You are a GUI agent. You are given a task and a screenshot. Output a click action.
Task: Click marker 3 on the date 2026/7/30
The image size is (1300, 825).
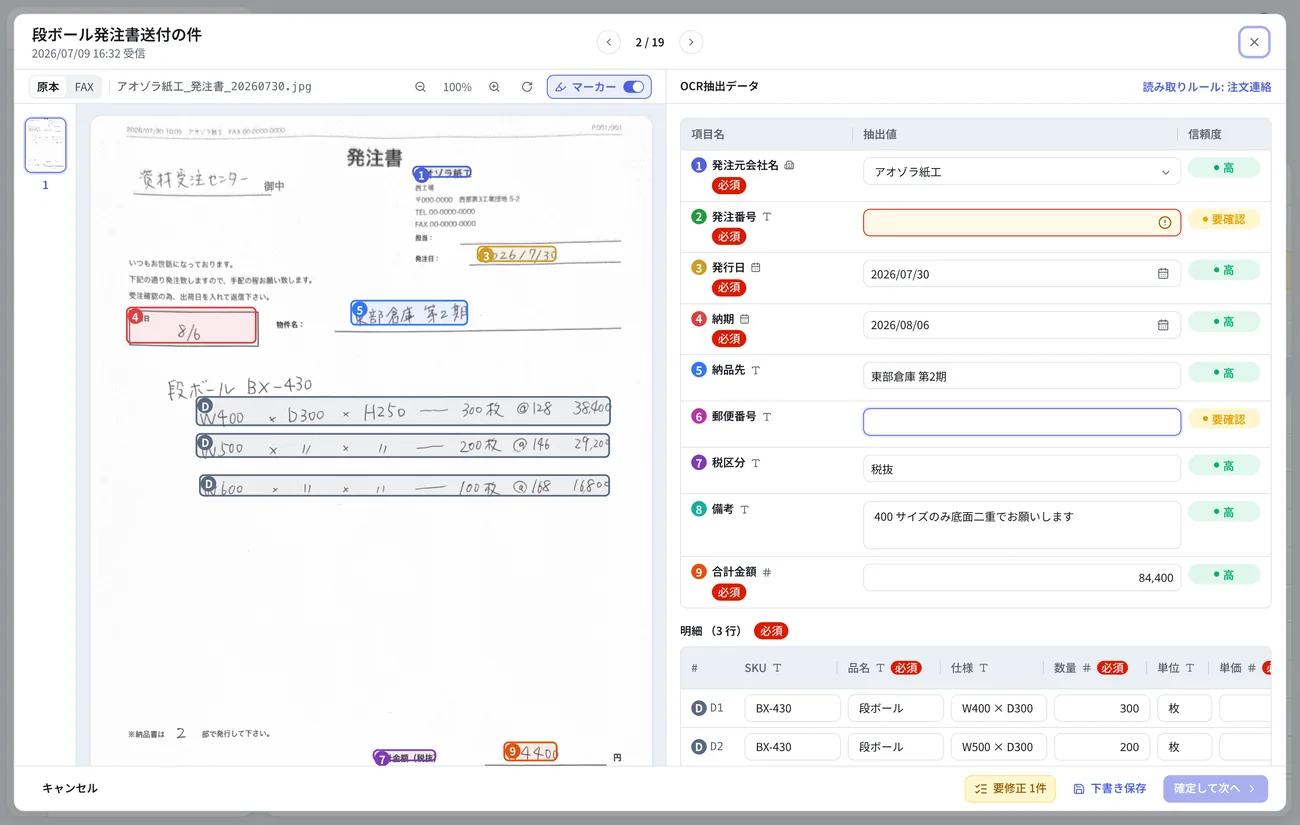pos(486,256)
